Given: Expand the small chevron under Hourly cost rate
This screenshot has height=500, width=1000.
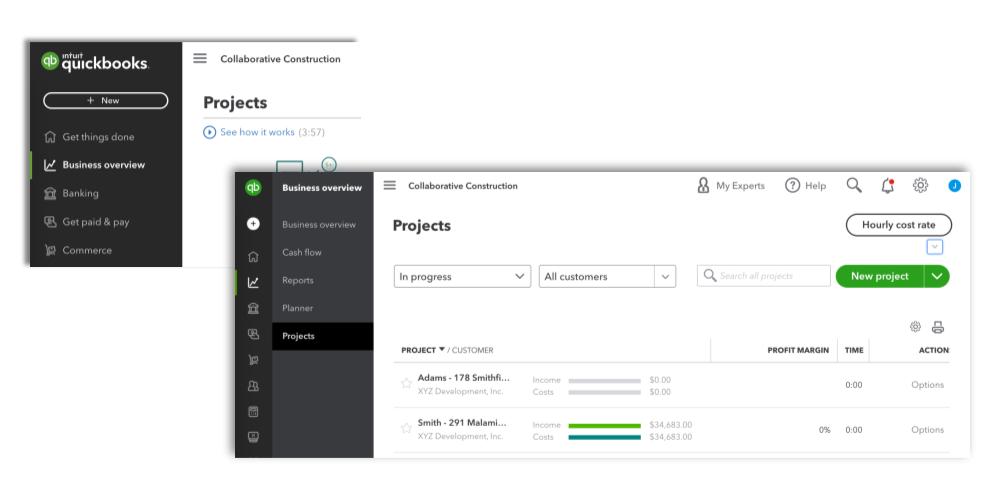Looking at the screenshot, I should click(x=934, y=247).
